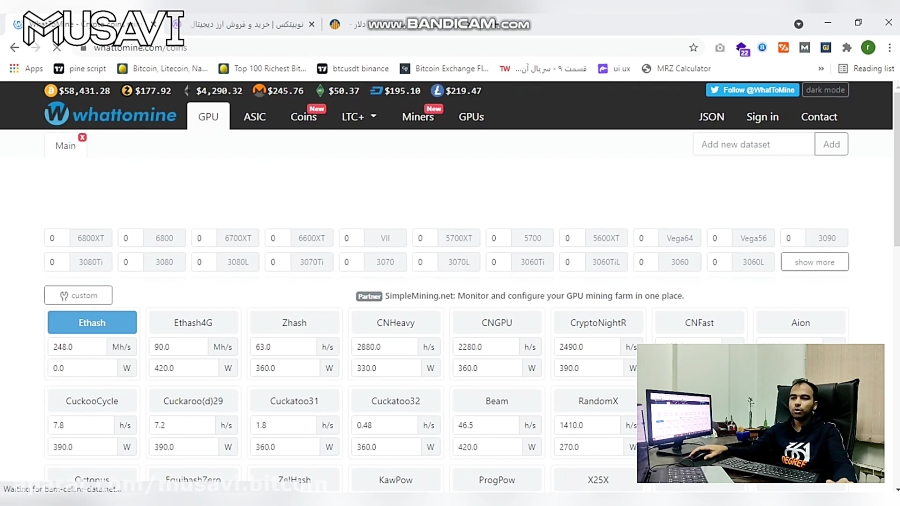Viewport: 900px width, 506px height.
Task: Click the Dash price ticker icon
Action: coord(376,91)
